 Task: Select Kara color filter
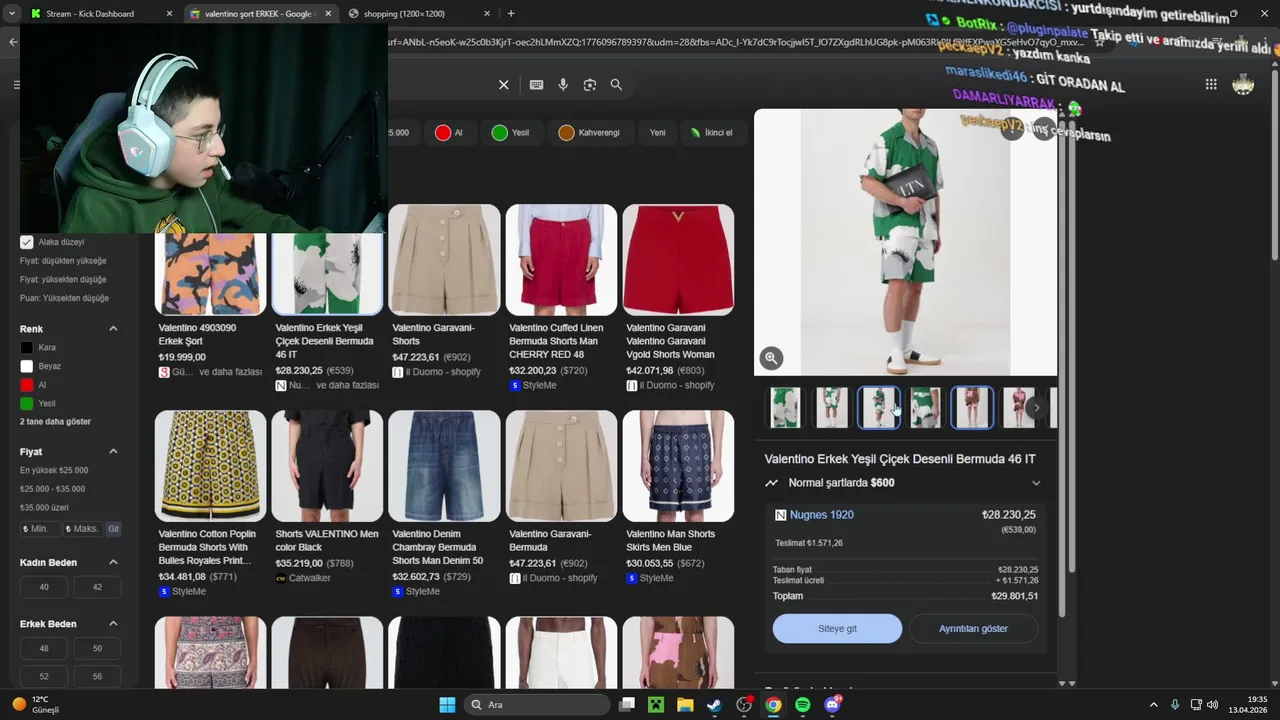[x=27, y=348]
